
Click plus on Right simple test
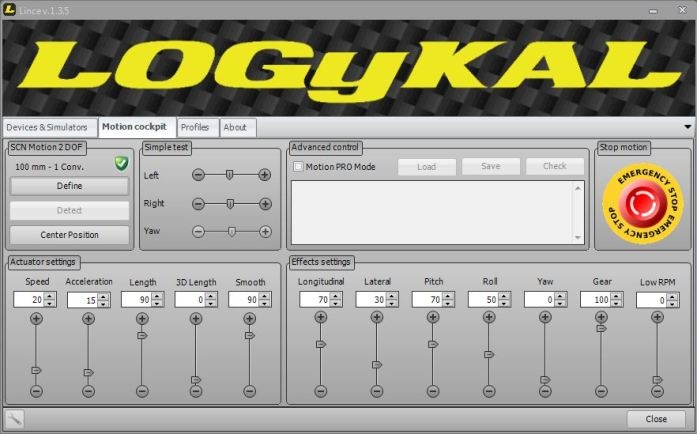[265, 204]
